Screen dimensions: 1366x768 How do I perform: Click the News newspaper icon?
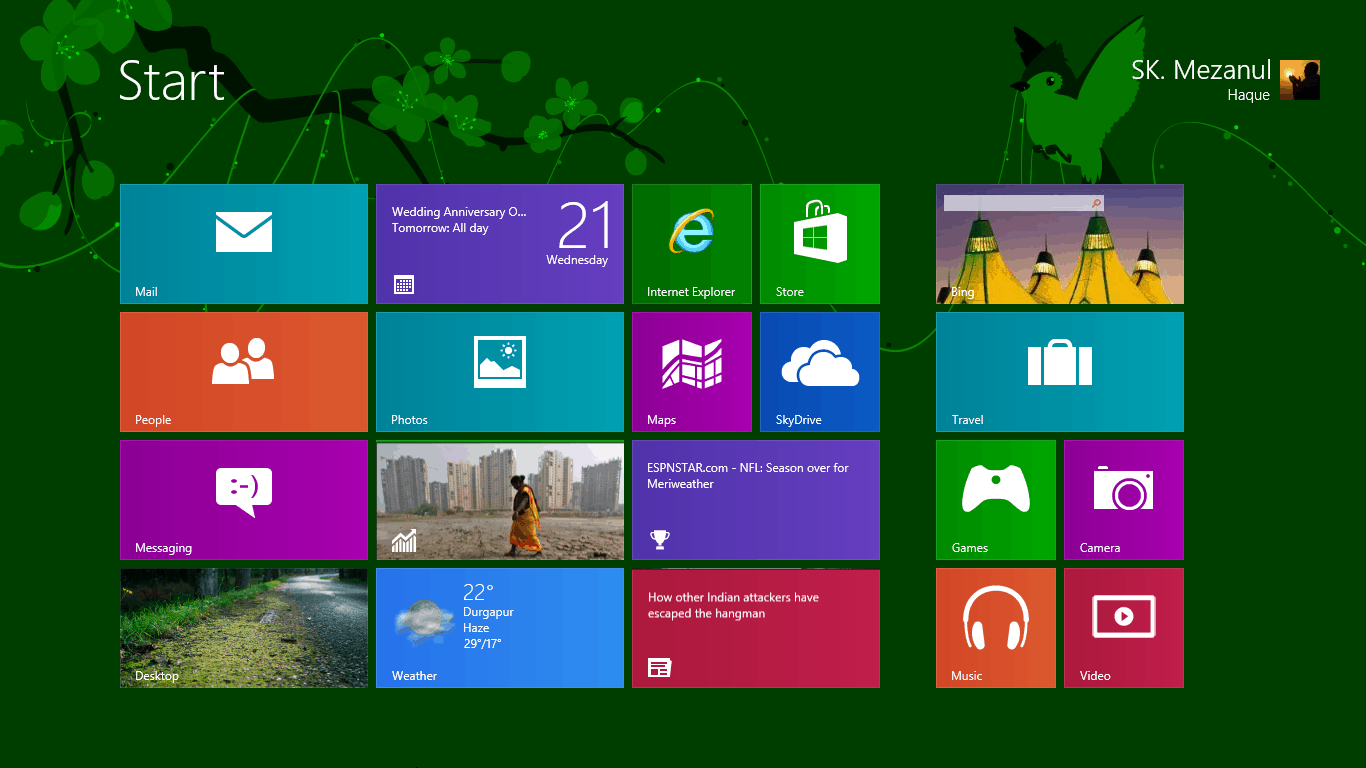coord(659,668)
